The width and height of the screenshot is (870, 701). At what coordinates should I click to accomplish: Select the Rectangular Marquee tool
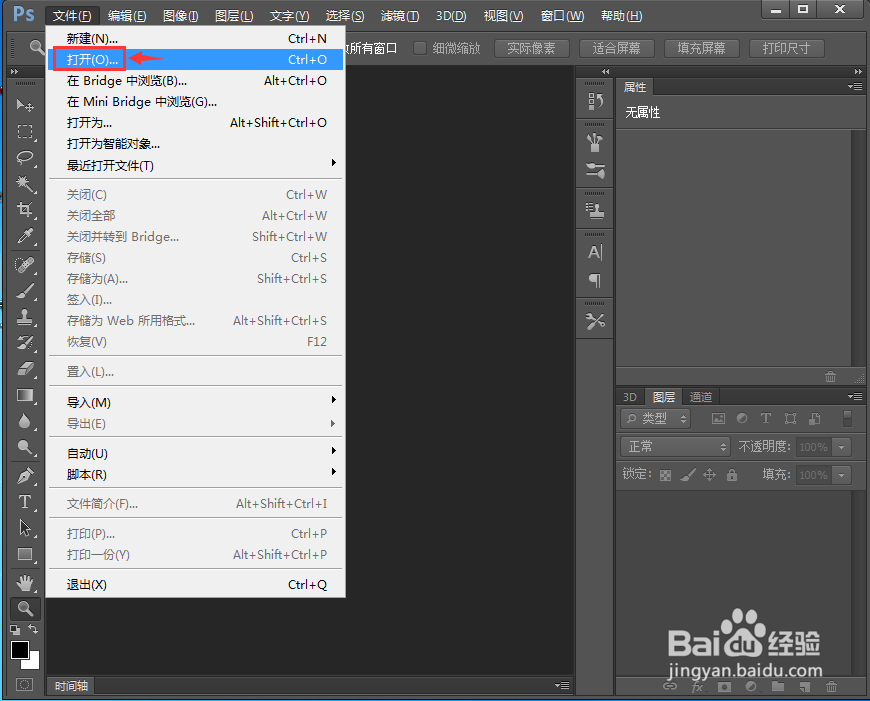click(x=24, y=132)
